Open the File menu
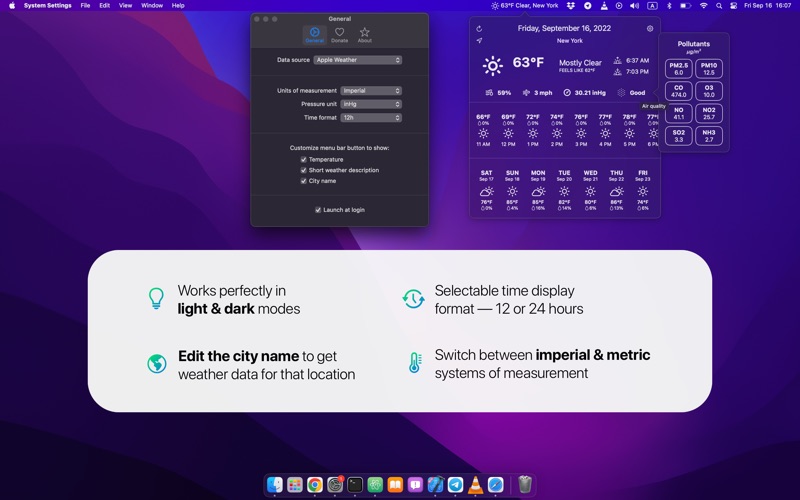The image size is (800, 500). click(x=85, y=6)
